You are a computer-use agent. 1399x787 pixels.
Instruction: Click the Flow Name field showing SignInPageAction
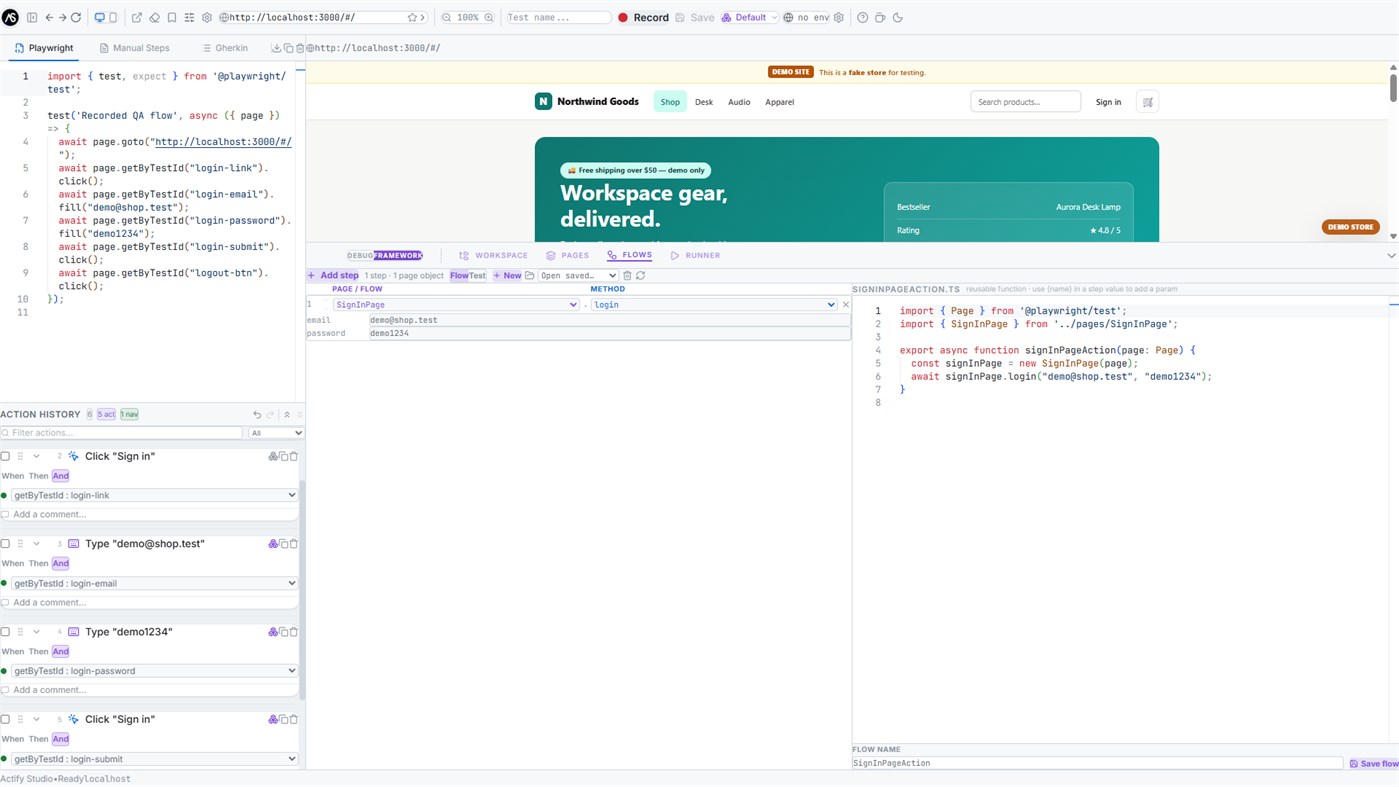[1097, 763]
